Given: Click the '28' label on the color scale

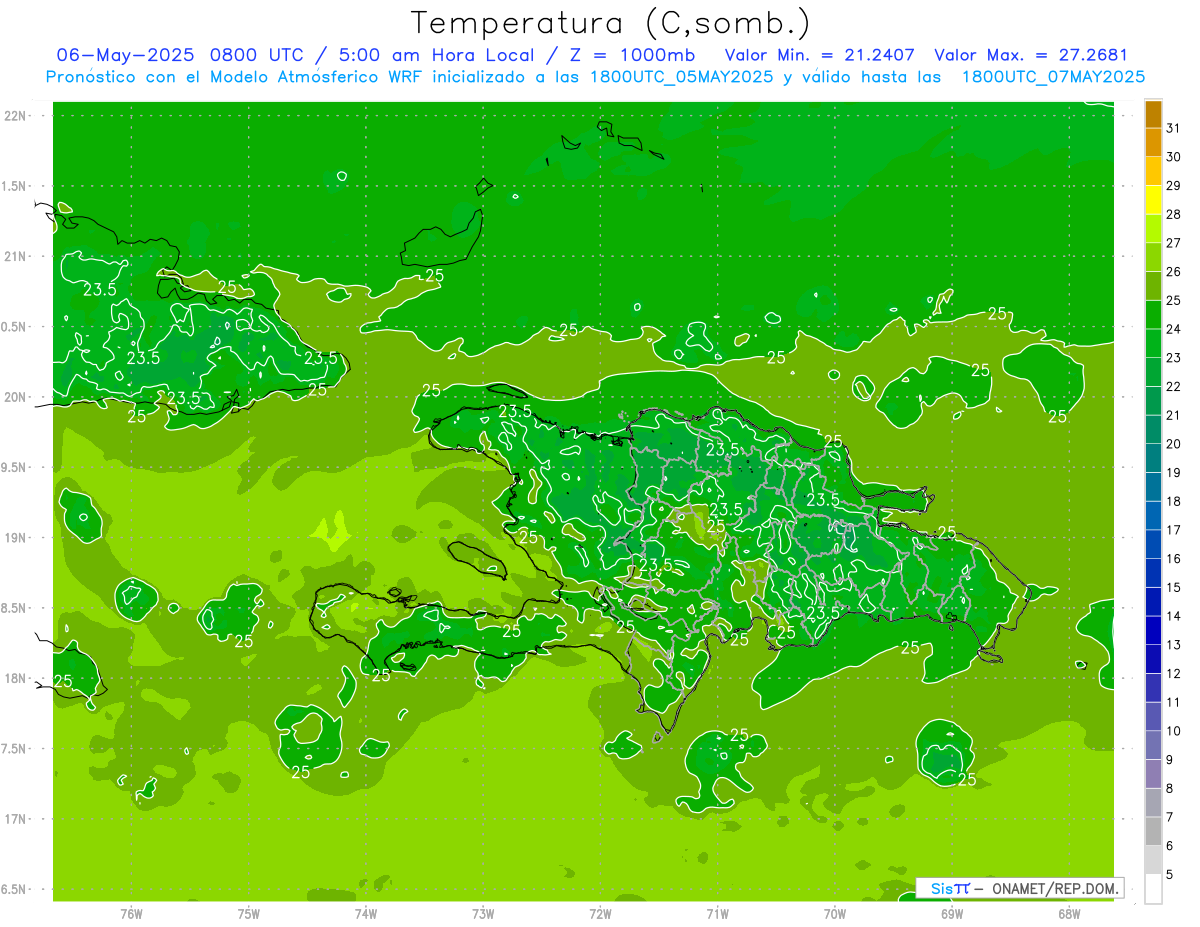Looking at the screenshot, I should (1174, 214).
